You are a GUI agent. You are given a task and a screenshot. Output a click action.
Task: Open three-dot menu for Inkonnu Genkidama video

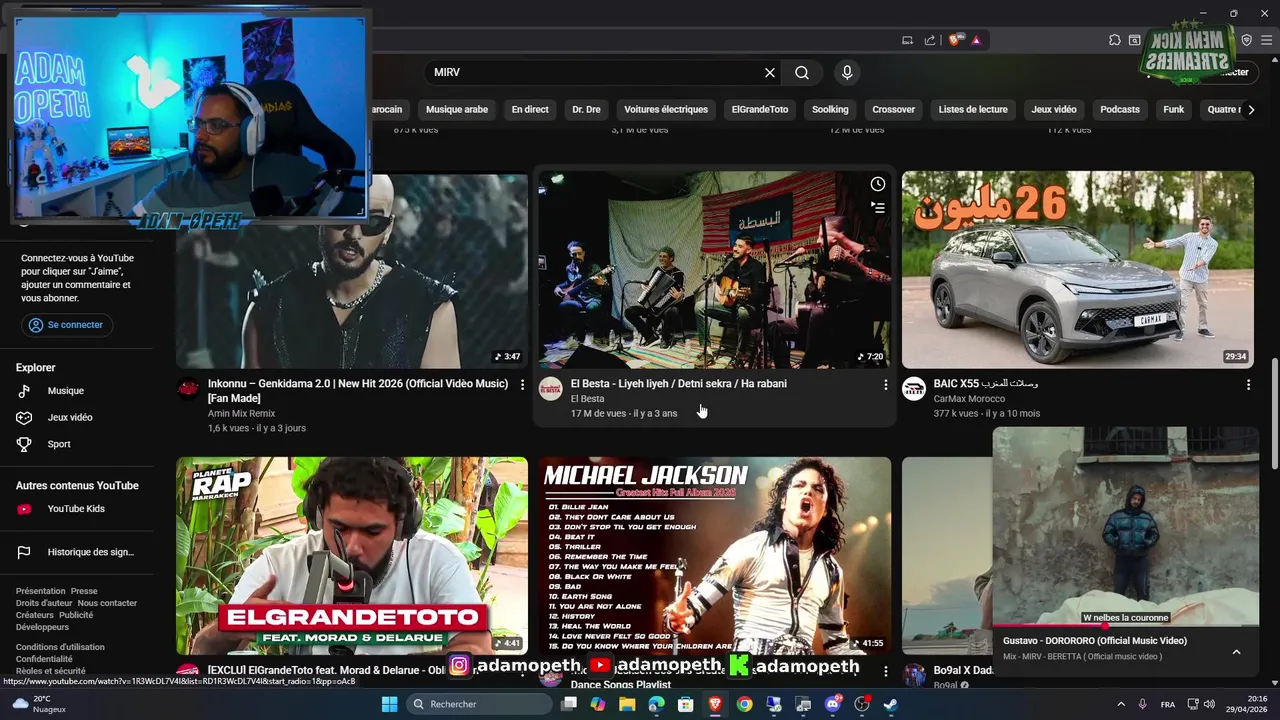[x=522, y=385]
